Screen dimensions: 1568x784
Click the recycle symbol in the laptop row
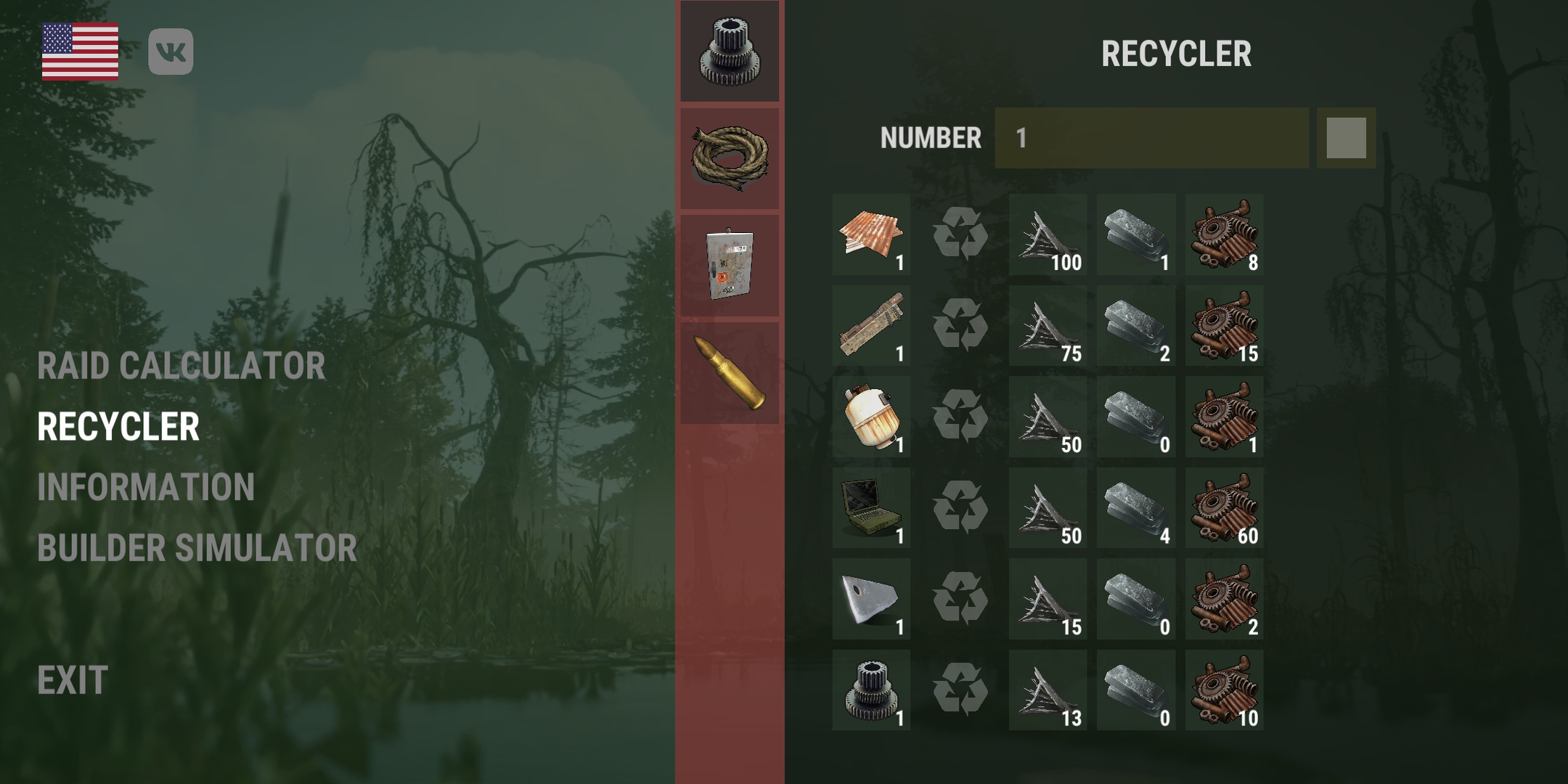point(960,507)
